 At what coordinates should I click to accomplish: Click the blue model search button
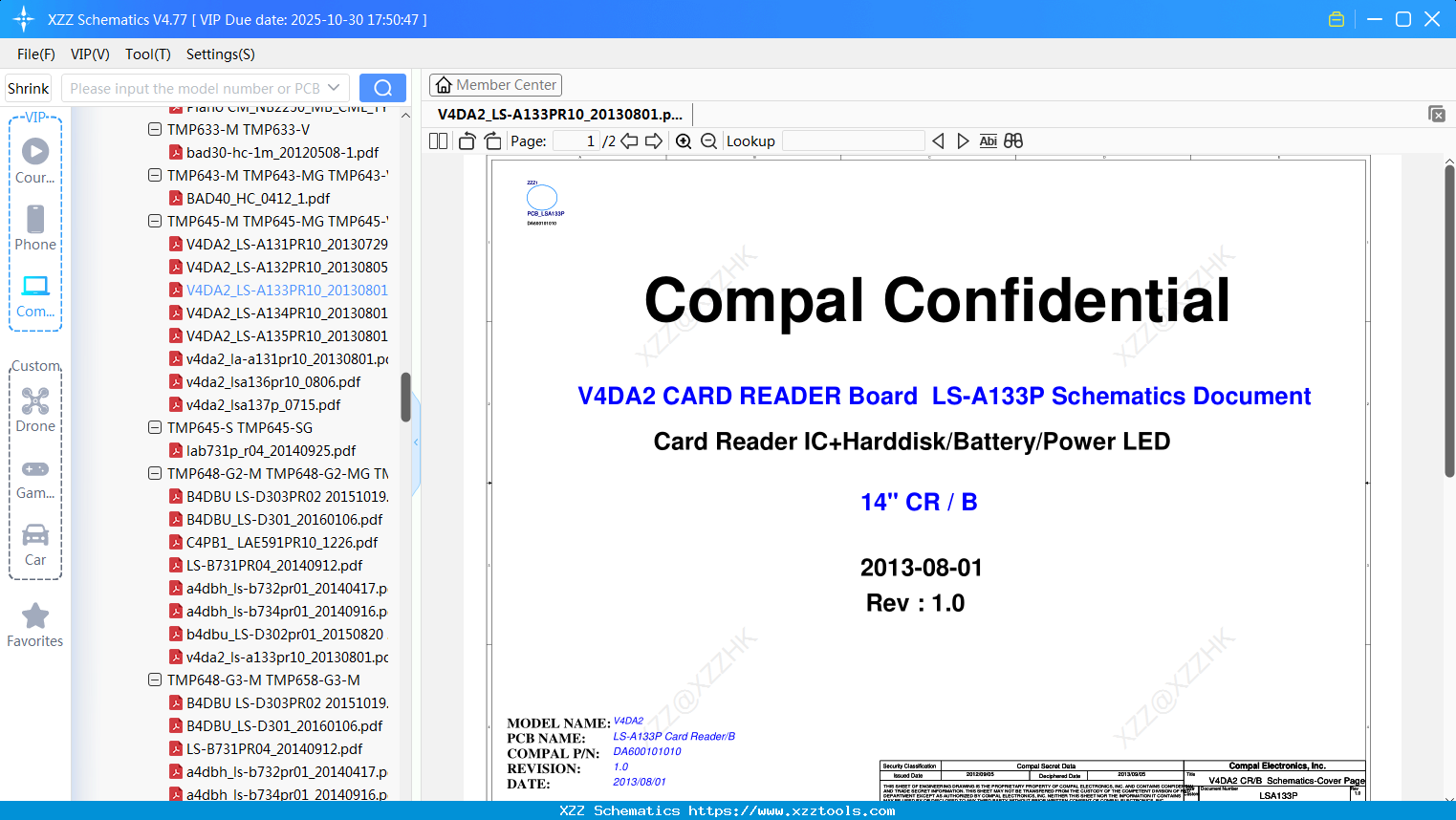point(382,88)
